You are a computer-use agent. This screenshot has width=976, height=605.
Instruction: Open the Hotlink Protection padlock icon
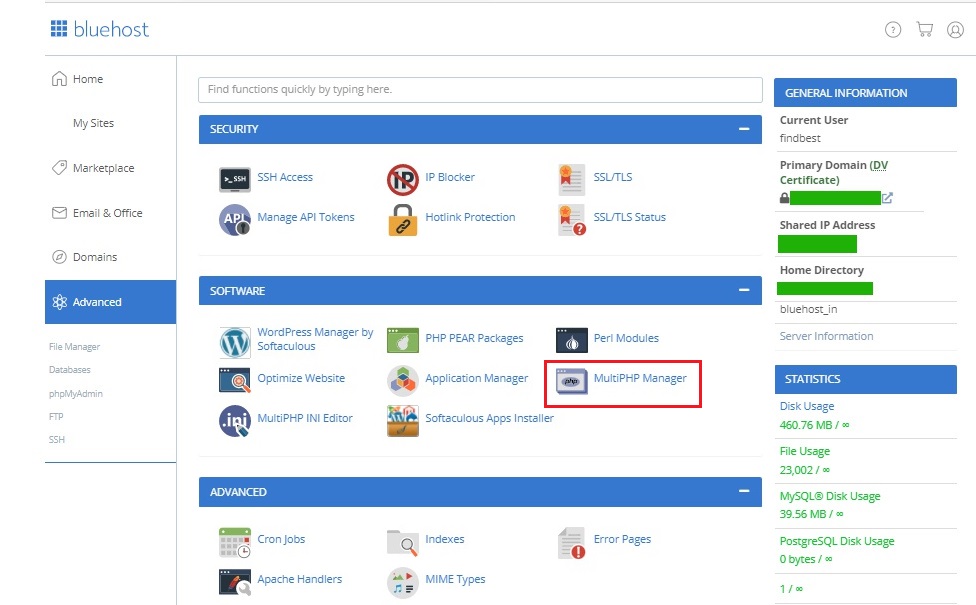tap(403, 220)
